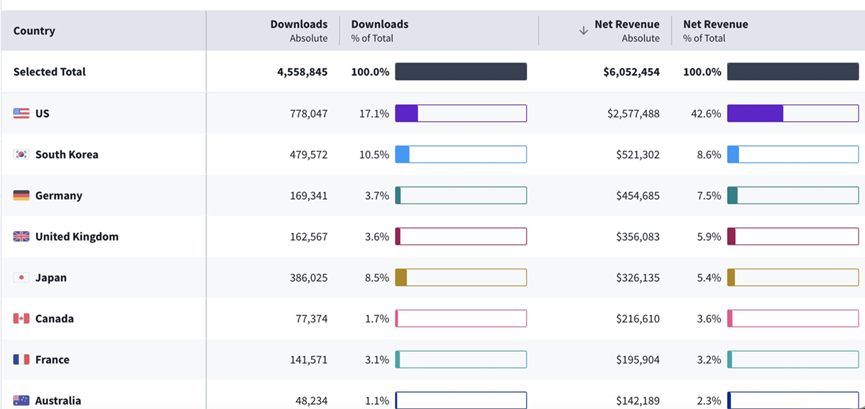Click US revenue share 42.6%

(706, 114)
